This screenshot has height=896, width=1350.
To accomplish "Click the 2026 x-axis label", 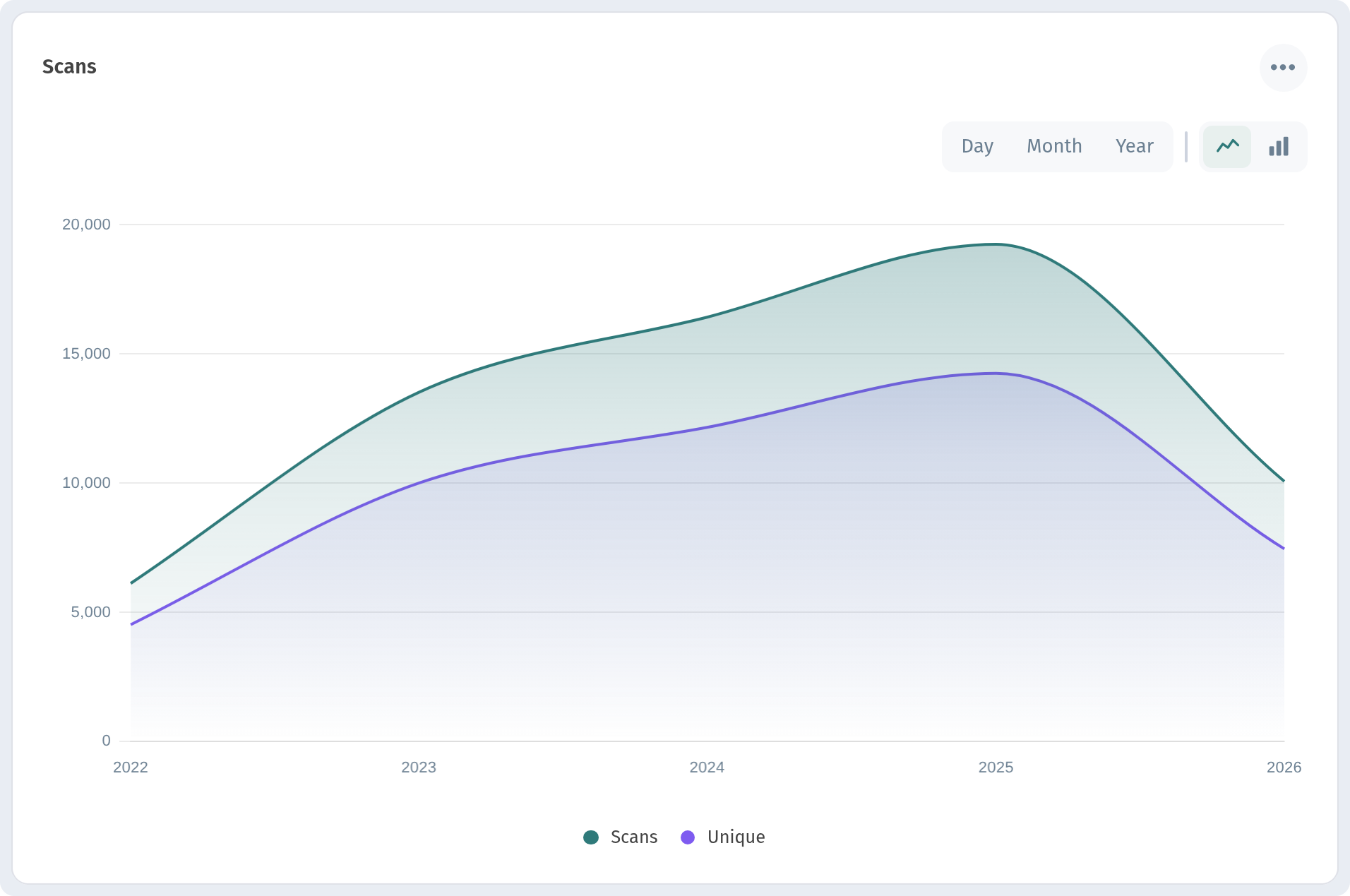I will (1284, 767).
